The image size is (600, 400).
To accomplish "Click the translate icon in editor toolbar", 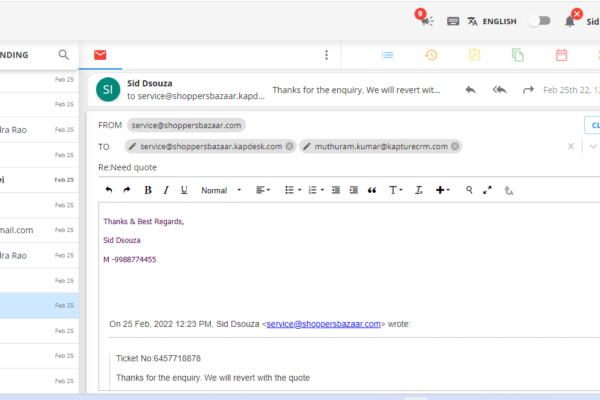I will pyautogui.click(x=509, y=190).
